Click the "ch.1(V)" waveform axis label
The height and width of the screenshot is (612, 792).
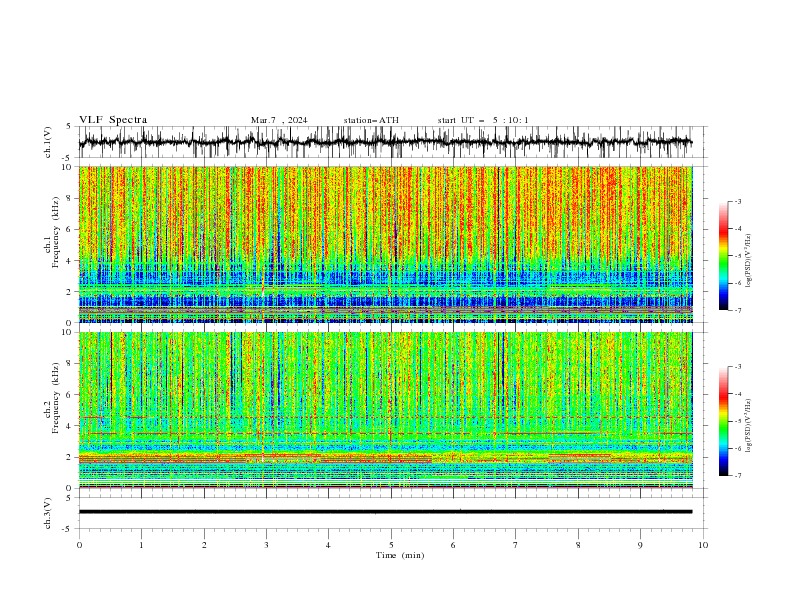48,142
